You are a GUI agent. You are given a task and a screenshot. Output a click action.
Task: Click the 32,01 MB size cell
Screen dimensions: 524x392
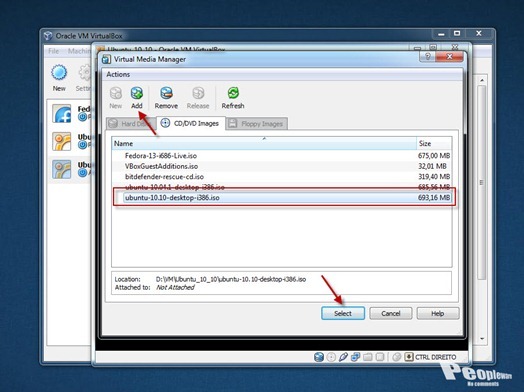click(x=432, y=166)
